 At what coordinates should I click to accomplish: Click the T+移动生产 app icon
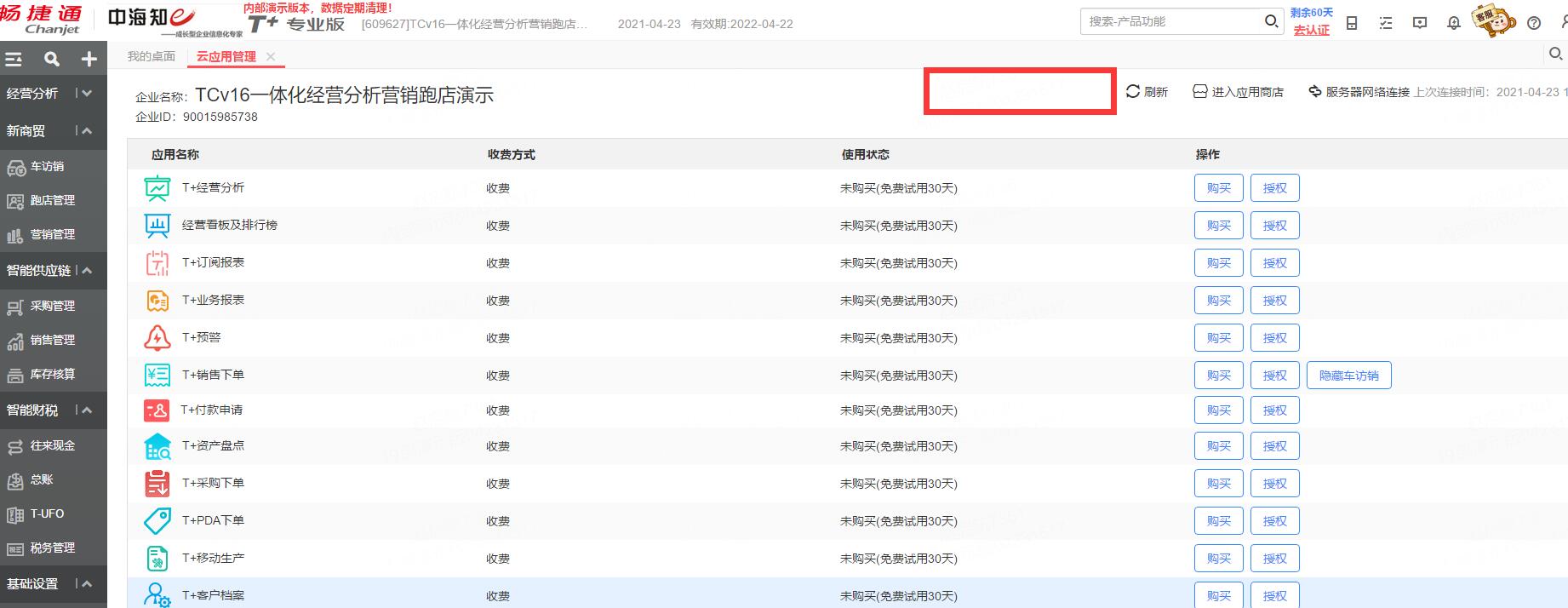click(x=157, y=559)
